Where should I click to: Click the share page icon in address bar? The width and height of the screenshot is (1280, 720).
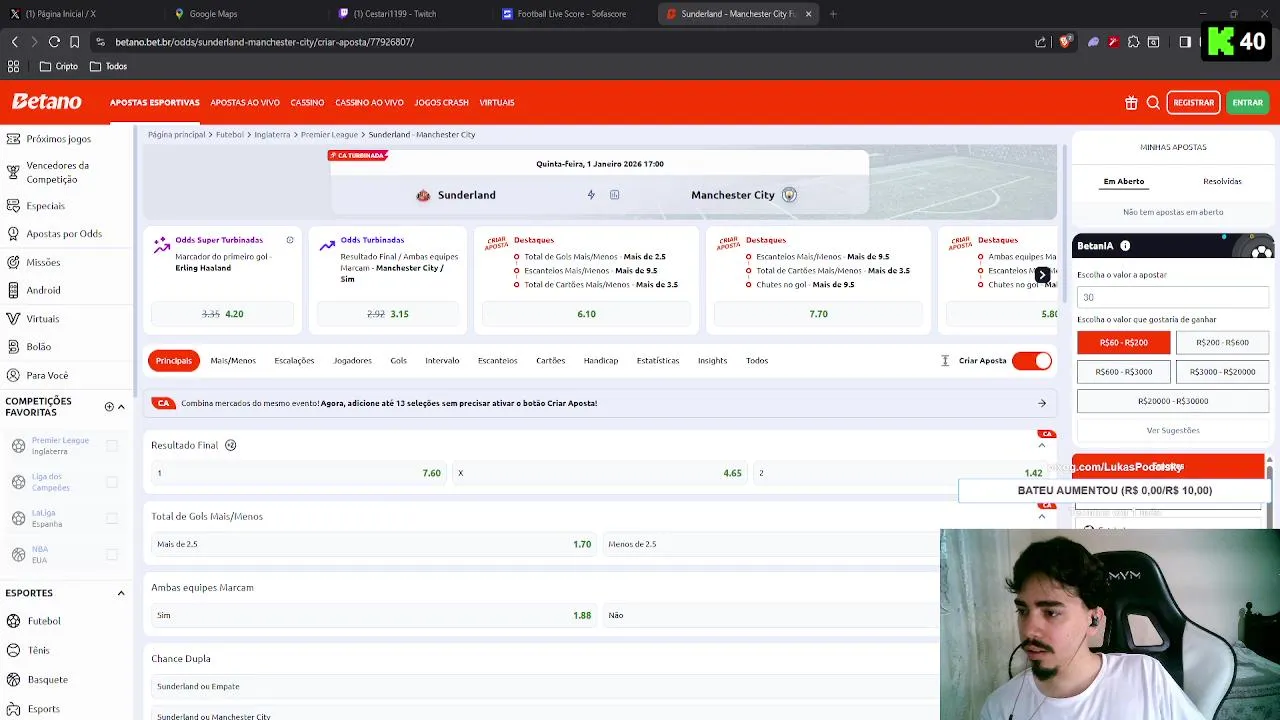point(1040,42)
